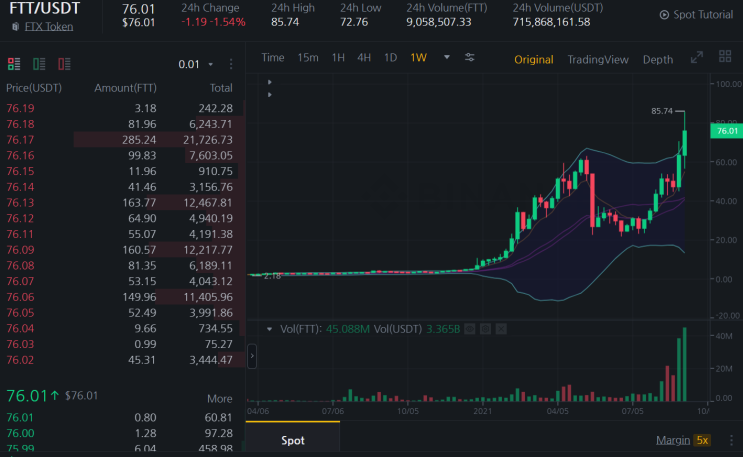Click the 24h Change value -1.19 -1.54%
The height and width of the screenshot is (457, 743).
[213, 22]
